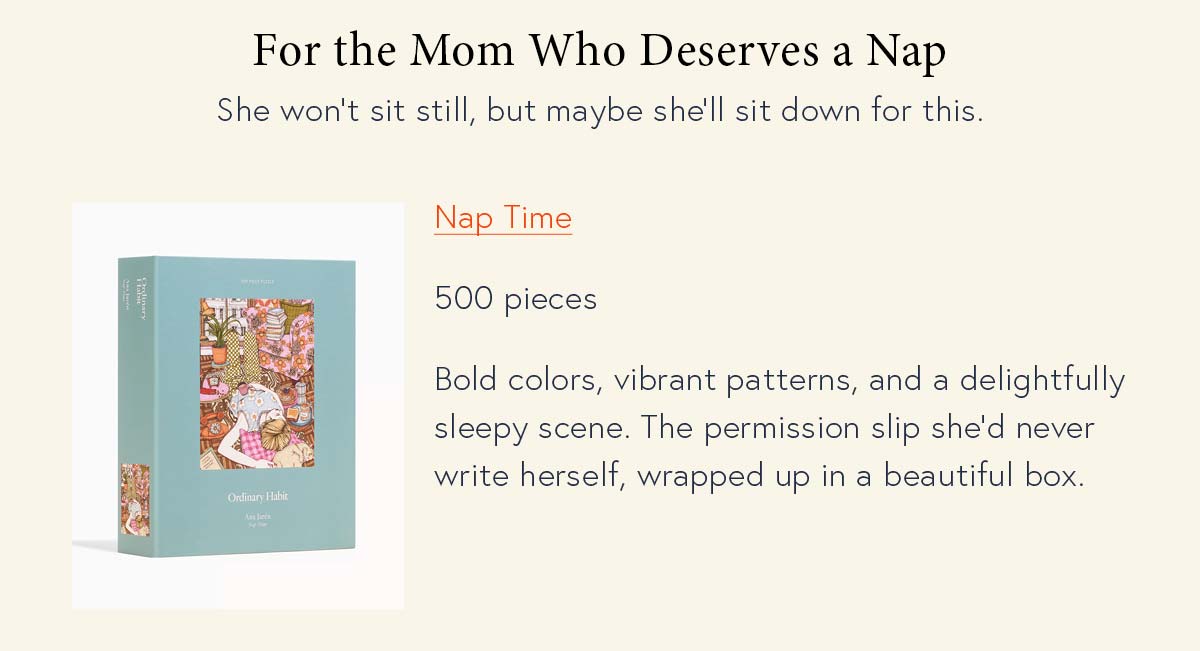Screen dimensions: 1200x651
Task: Click the pink checkered pillow in the artwork
Action: tap(256, 444)
